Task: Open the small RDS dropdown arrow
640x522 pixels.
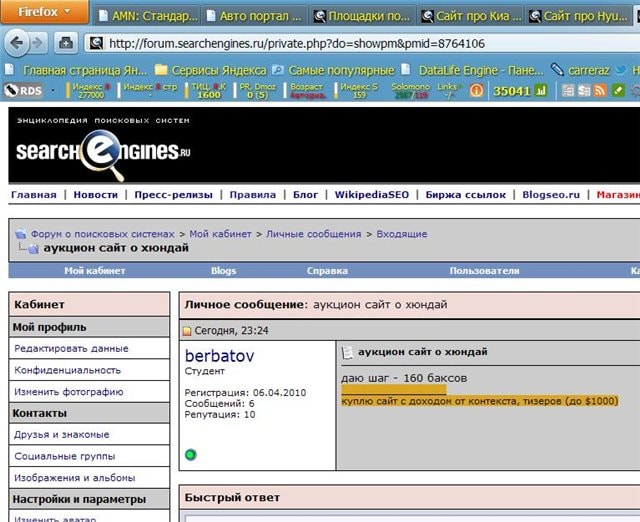Action: click(53, 90)
